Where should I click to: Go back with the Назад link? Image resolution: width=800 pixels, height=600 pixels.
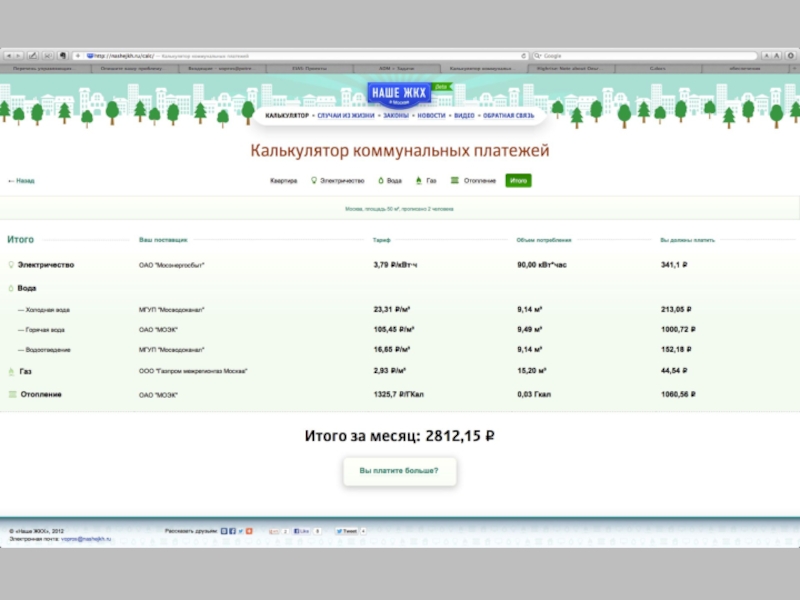21,181
